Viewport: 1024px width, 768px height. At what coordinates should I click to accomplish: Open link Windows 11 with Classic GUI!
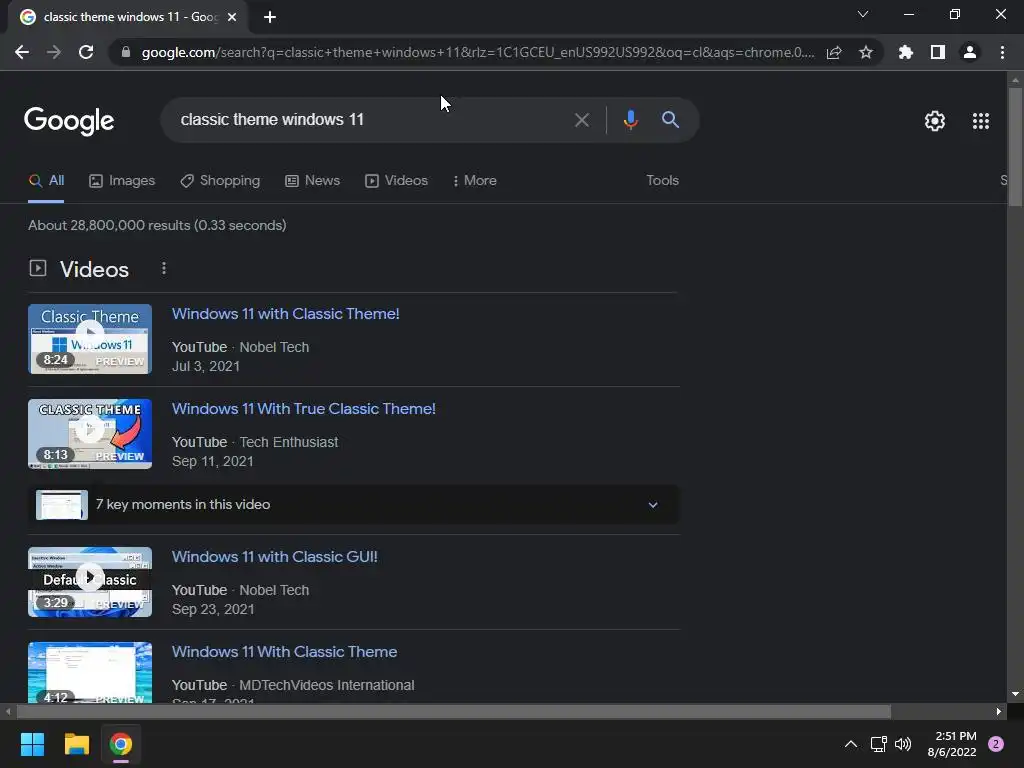(274, 557)
